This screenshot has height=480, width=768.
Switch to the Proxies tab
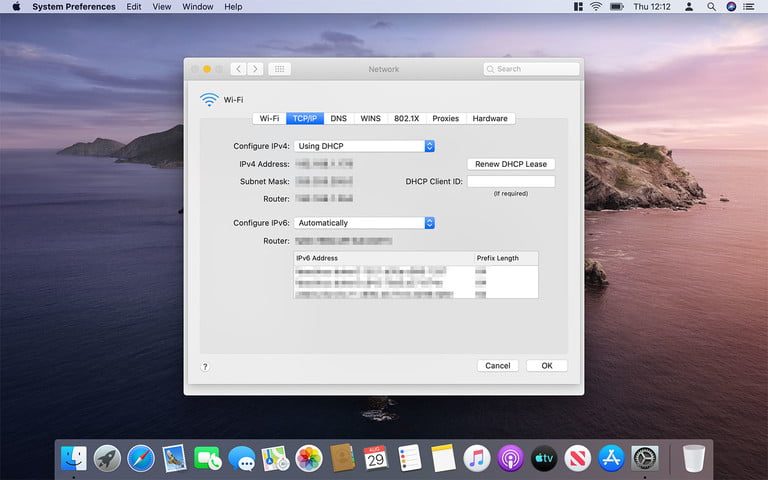(445, 118)
